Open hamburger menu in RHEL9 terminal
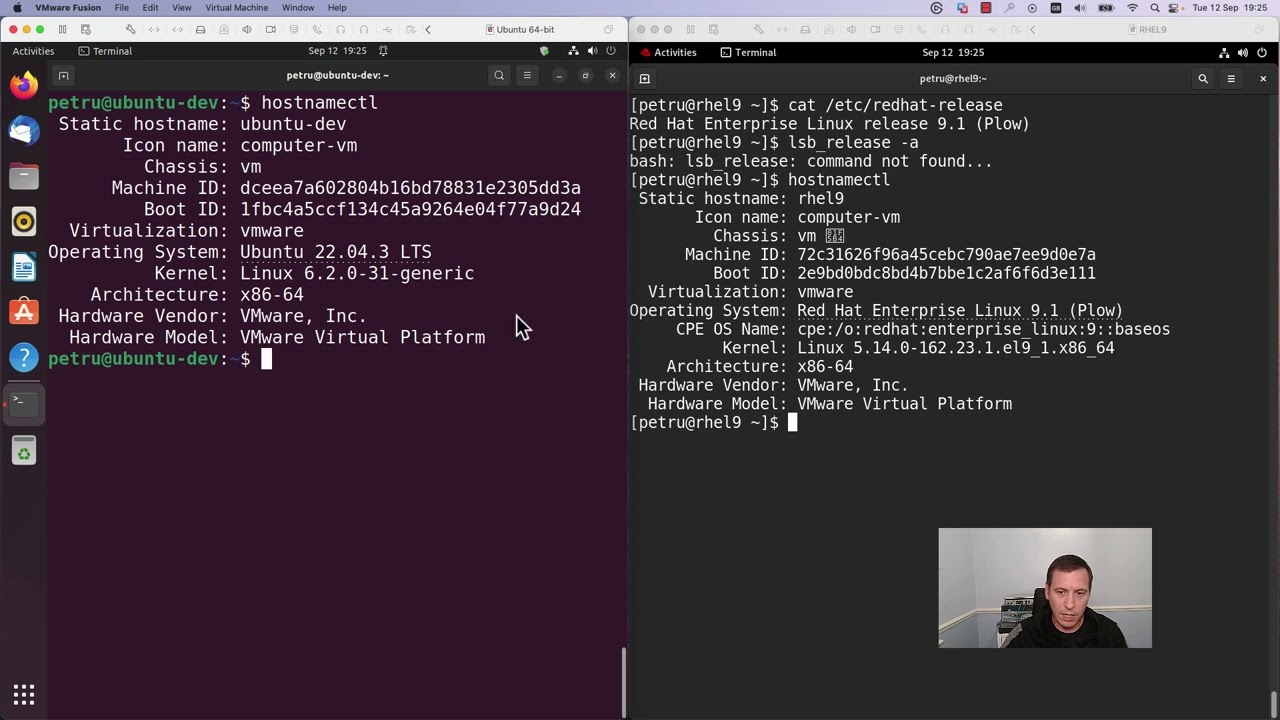This screenshot has height=720, width=1280. 1231,78
